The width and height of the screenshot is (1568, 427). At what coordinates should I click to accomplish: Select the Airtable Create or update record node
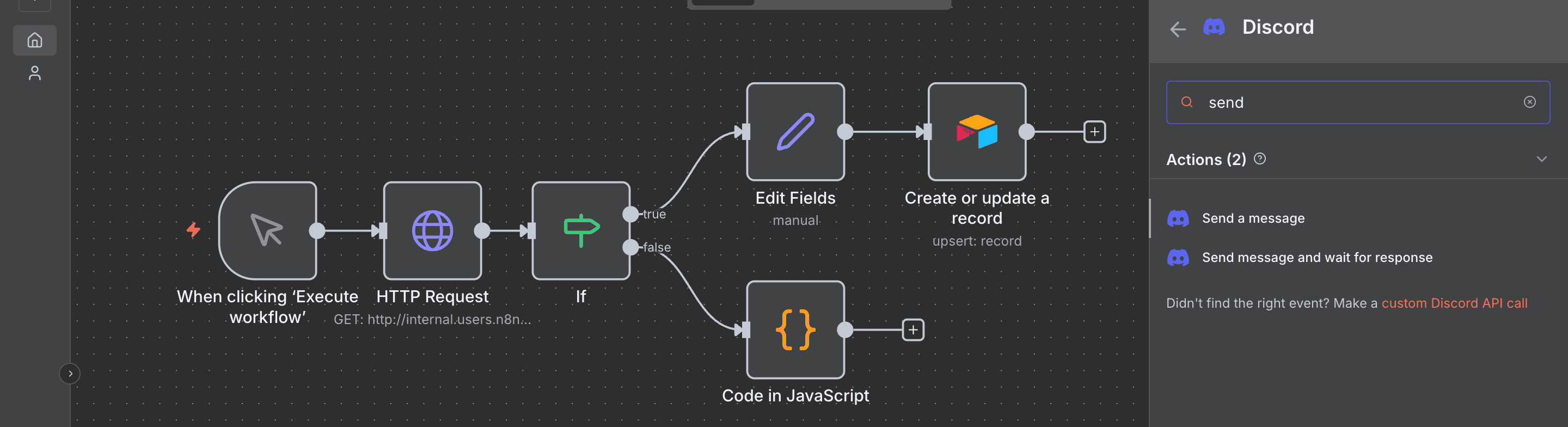tap(976, 132)
